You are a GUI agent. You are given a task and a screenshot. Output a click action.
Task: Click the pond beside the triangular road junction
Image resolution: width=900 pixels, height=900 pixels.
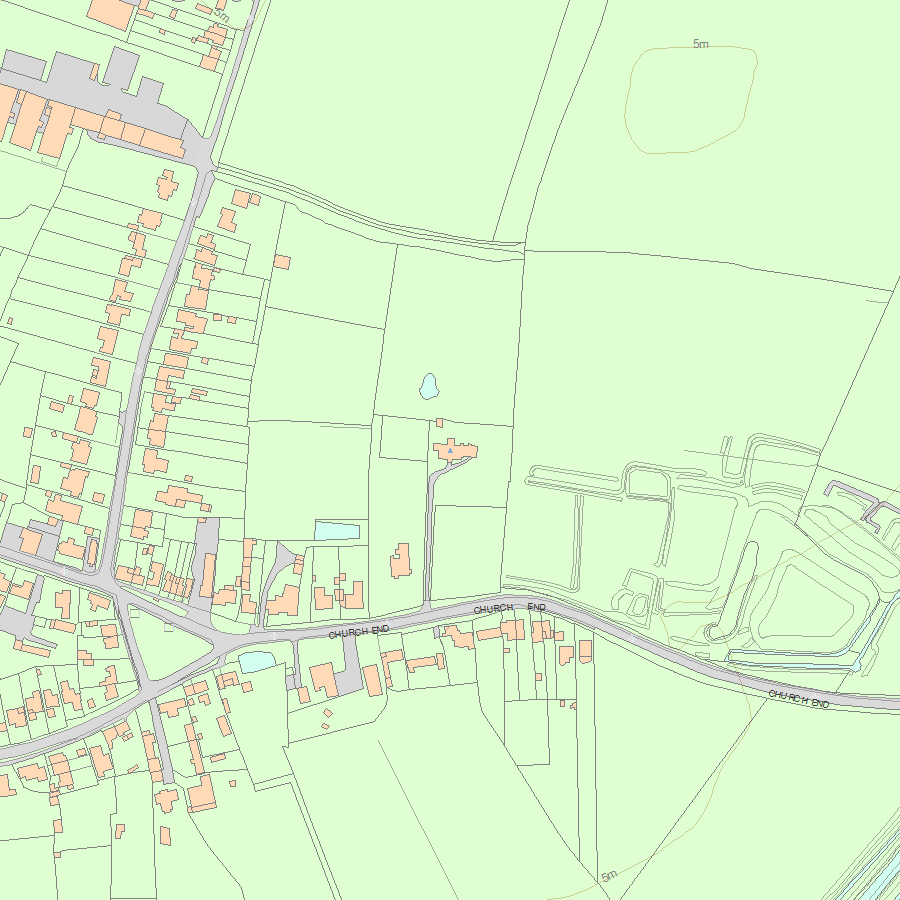point(257,662)
